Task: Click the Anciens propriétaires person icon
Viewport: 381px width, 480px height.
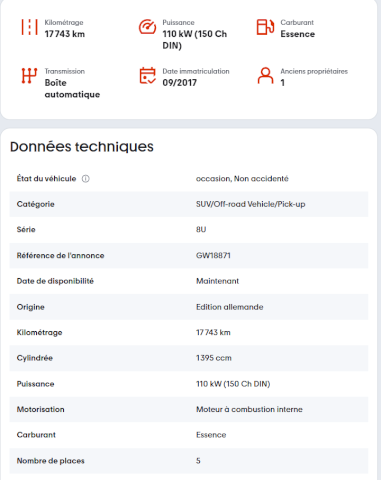Action: tap(265, 76)
